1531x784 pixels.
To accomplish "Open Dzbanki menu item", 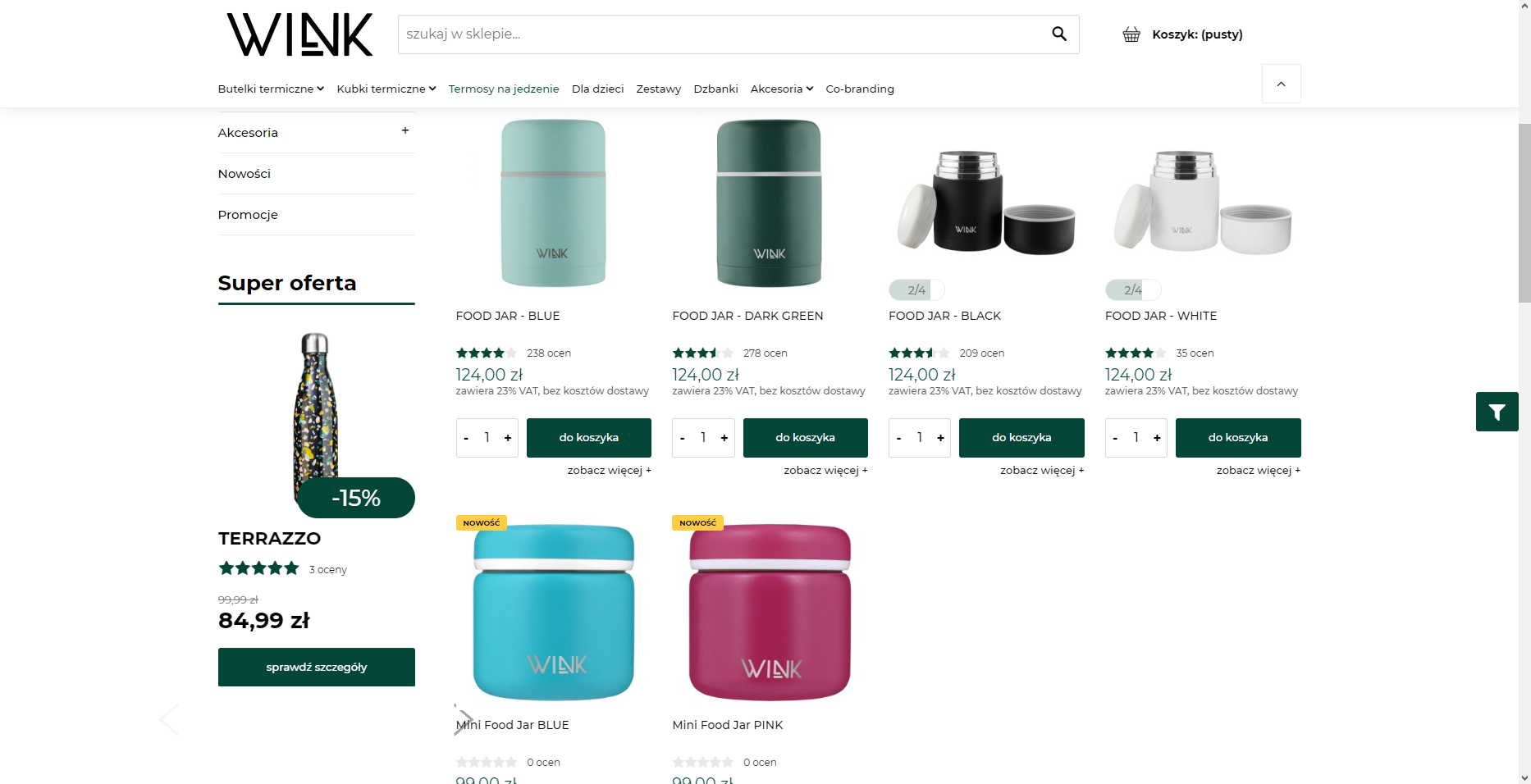I will pos(715,89).
